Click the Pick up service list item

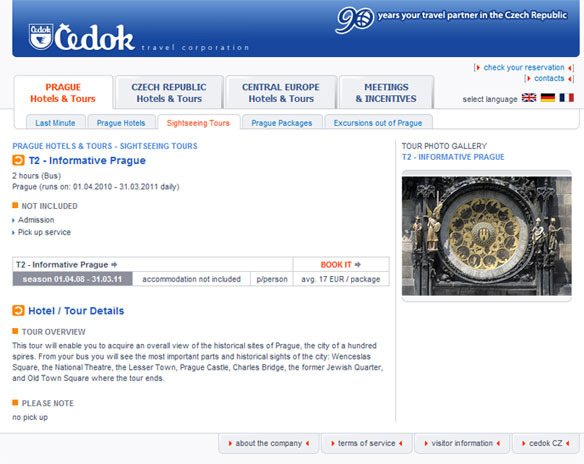point(44,232)
